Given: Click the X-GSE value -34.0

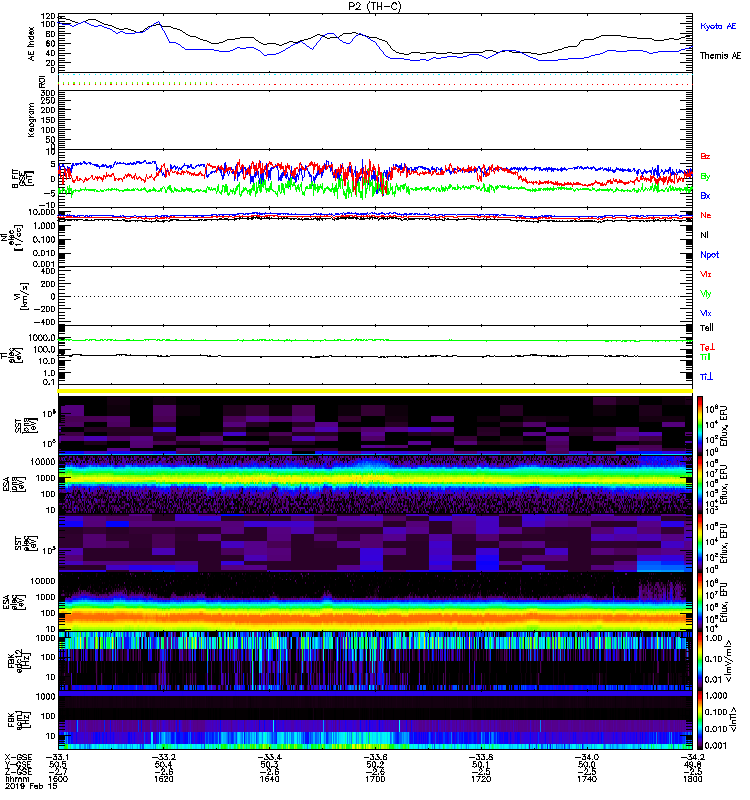Looking at the screenshot, I should (x=586, y=757).
